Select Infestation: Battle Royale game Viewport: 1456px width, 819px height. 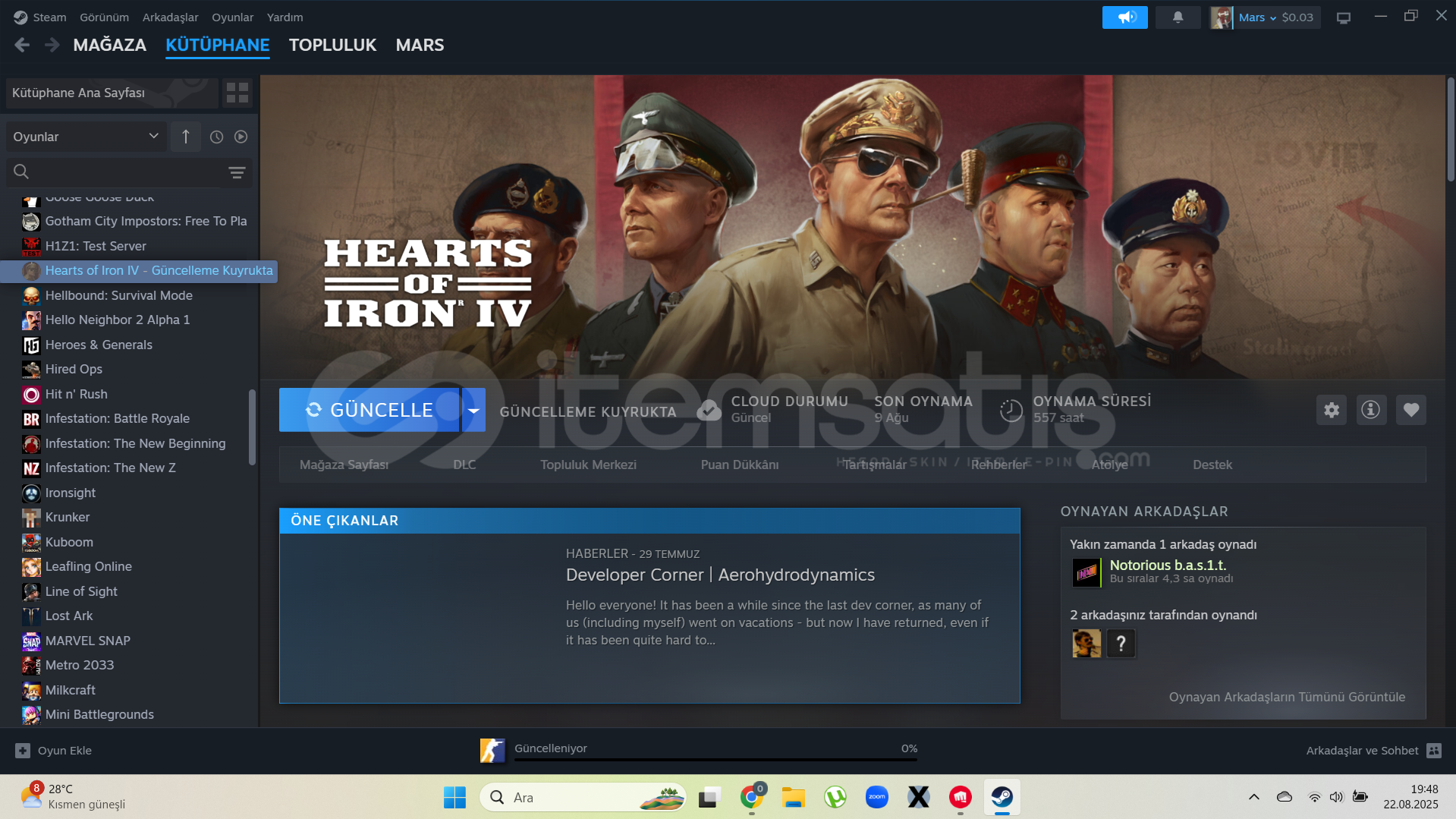(x=118, y=418)
